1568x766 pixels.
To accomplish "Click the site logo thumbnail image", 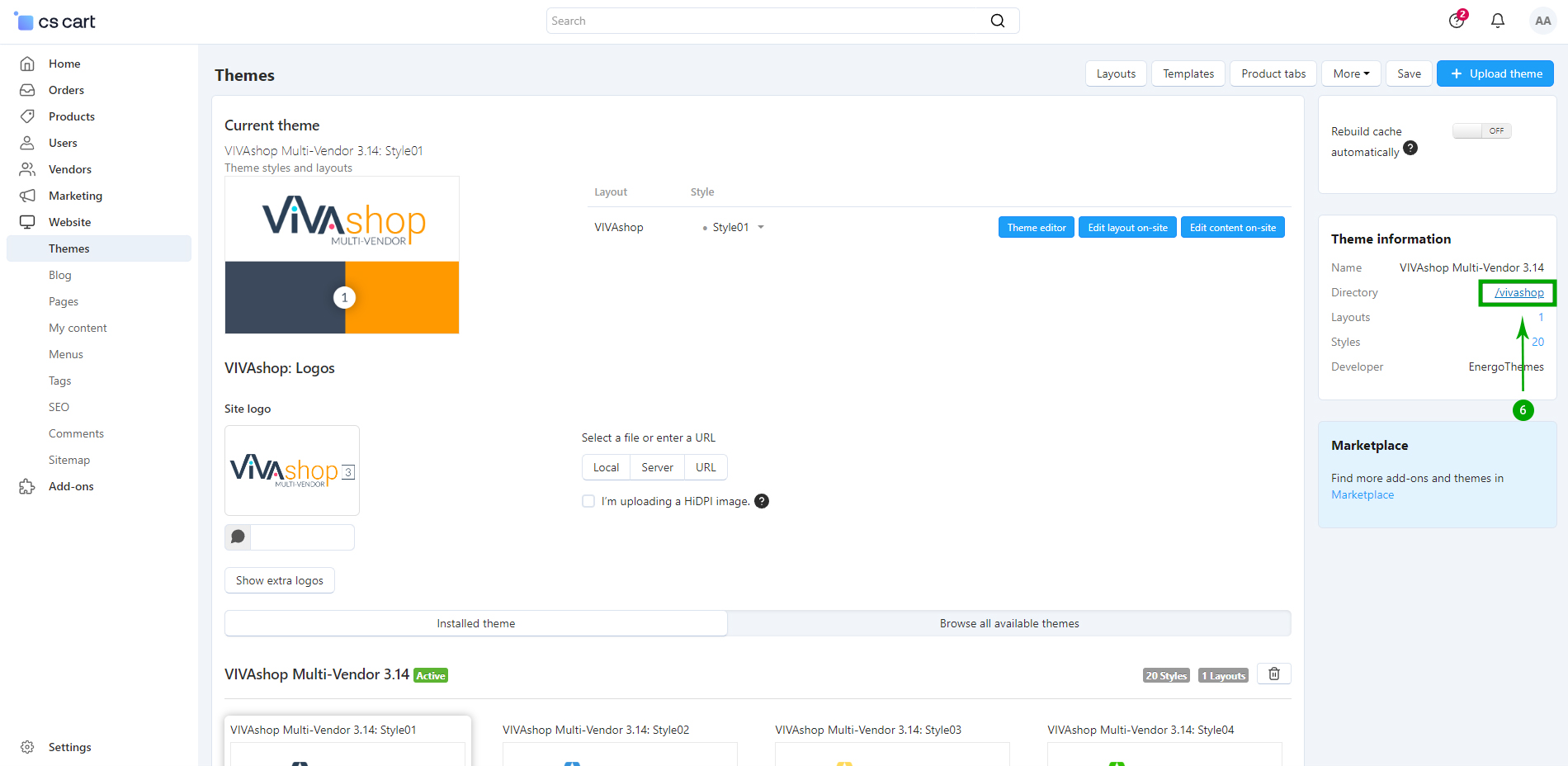I will 291,470.
